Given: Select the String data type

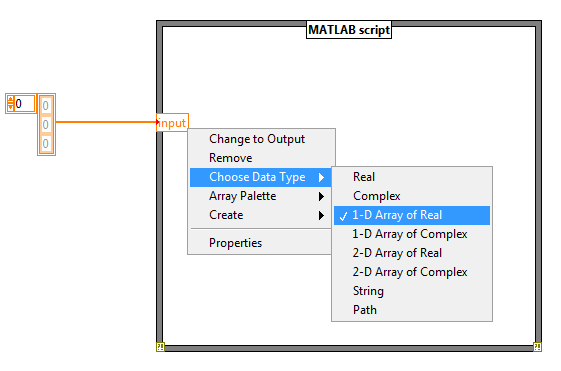Looking at the screenshot, I should (412, 291).
